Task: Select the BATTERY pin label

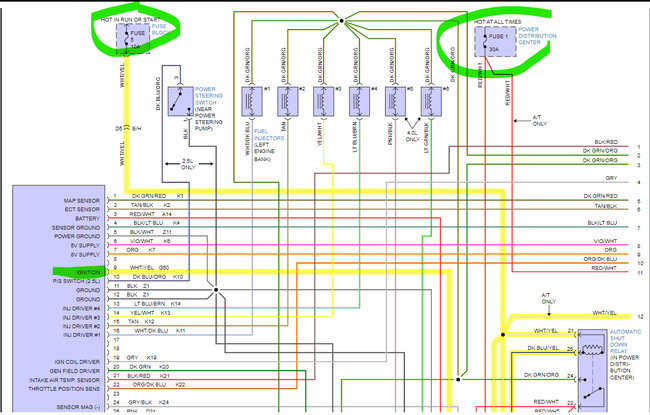Action: (x=87, y=218)
